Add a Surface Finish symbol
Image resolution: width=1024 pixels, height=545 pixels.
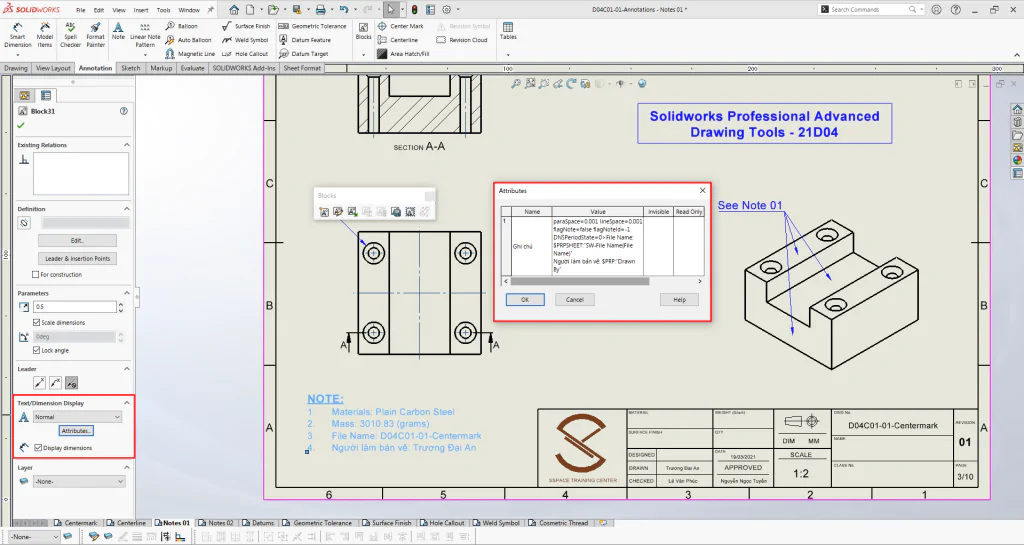246,26
